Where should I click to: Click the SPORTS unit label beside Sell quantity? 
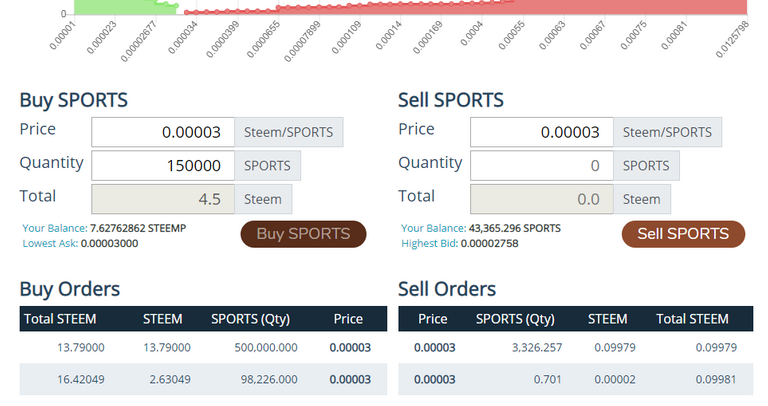646,166
